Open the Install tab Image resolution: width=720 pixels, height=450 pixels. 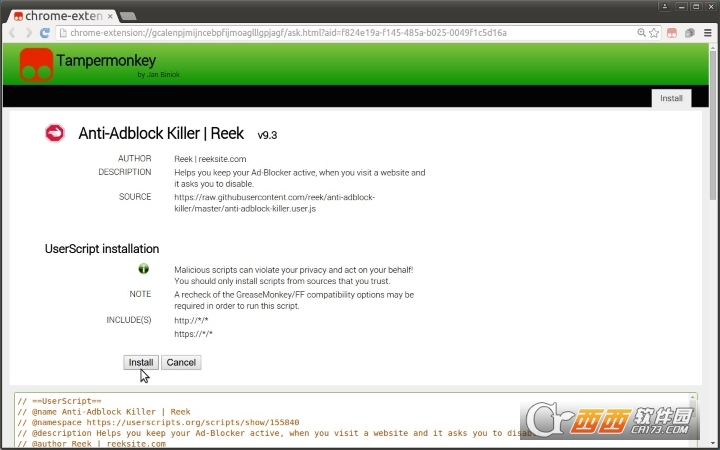671,98
